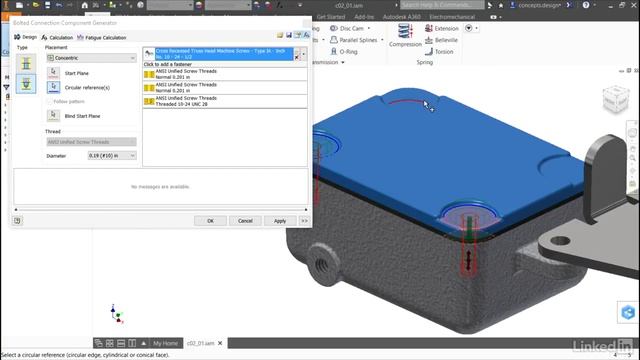The image size is (640, 360).
Task: Open the Get Started ribbon tab
Action: click(x=331, y=17)
